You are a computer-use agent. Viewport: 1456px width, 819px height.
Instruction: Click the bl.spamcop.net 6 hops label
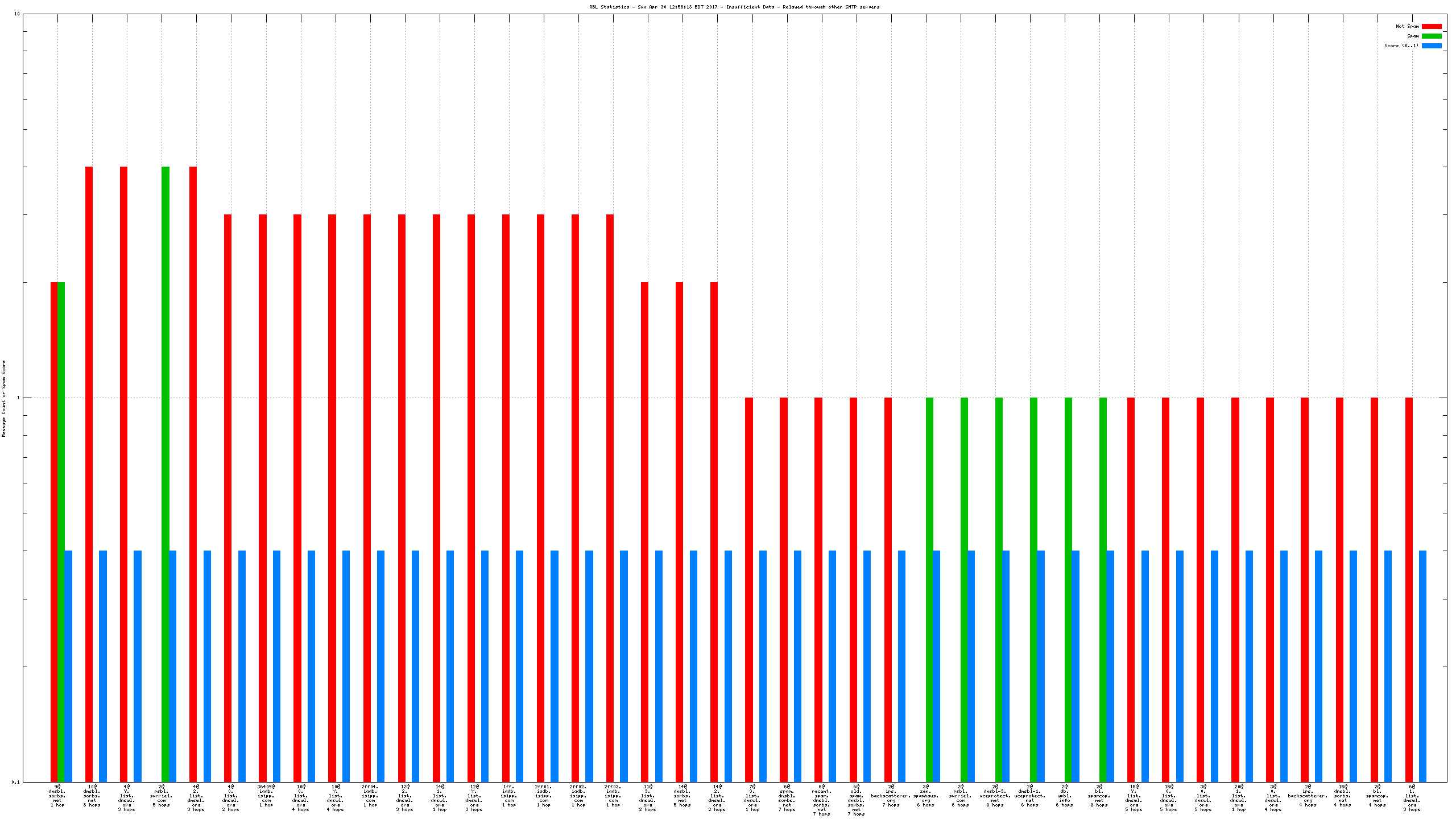coord(1099,796)
